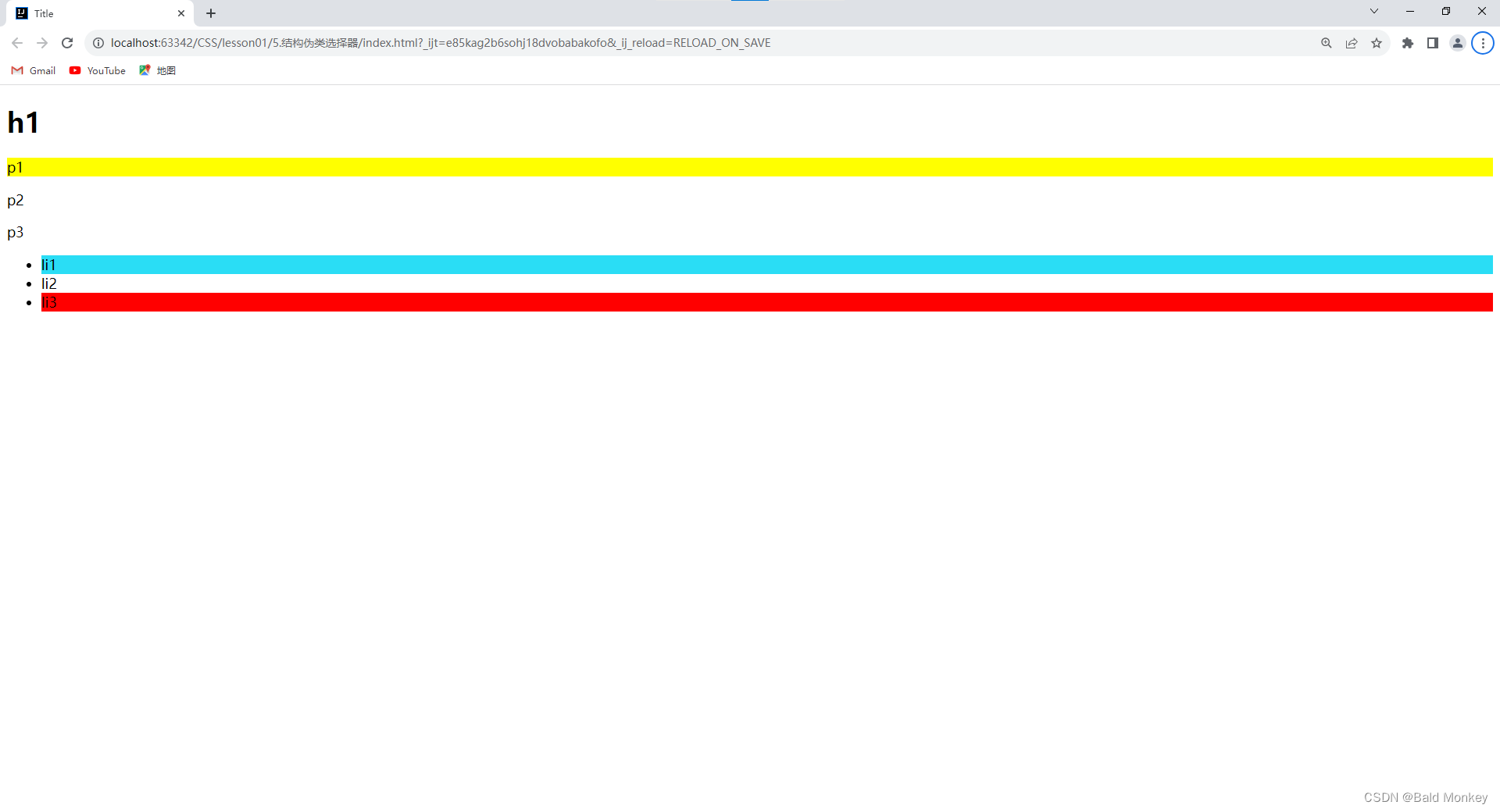Go forward to the next page
Screen dimensions: 1500x812
point(42,43)
